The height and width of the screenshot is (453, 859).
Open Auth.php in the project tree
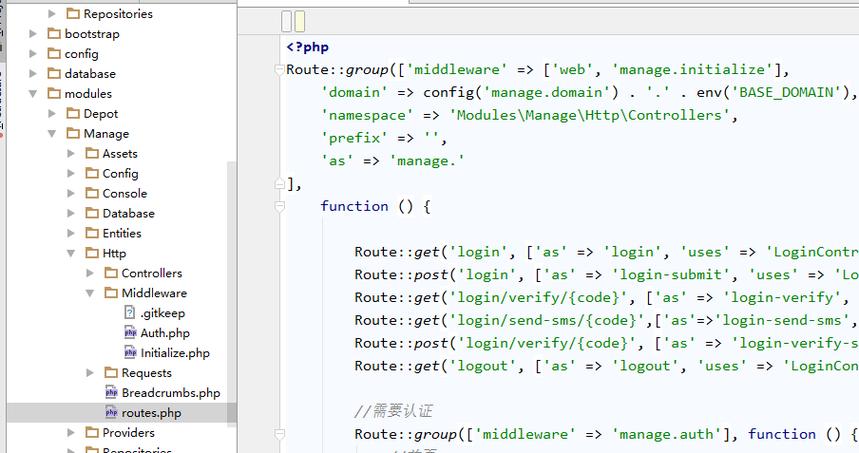[x=165, y=333]
